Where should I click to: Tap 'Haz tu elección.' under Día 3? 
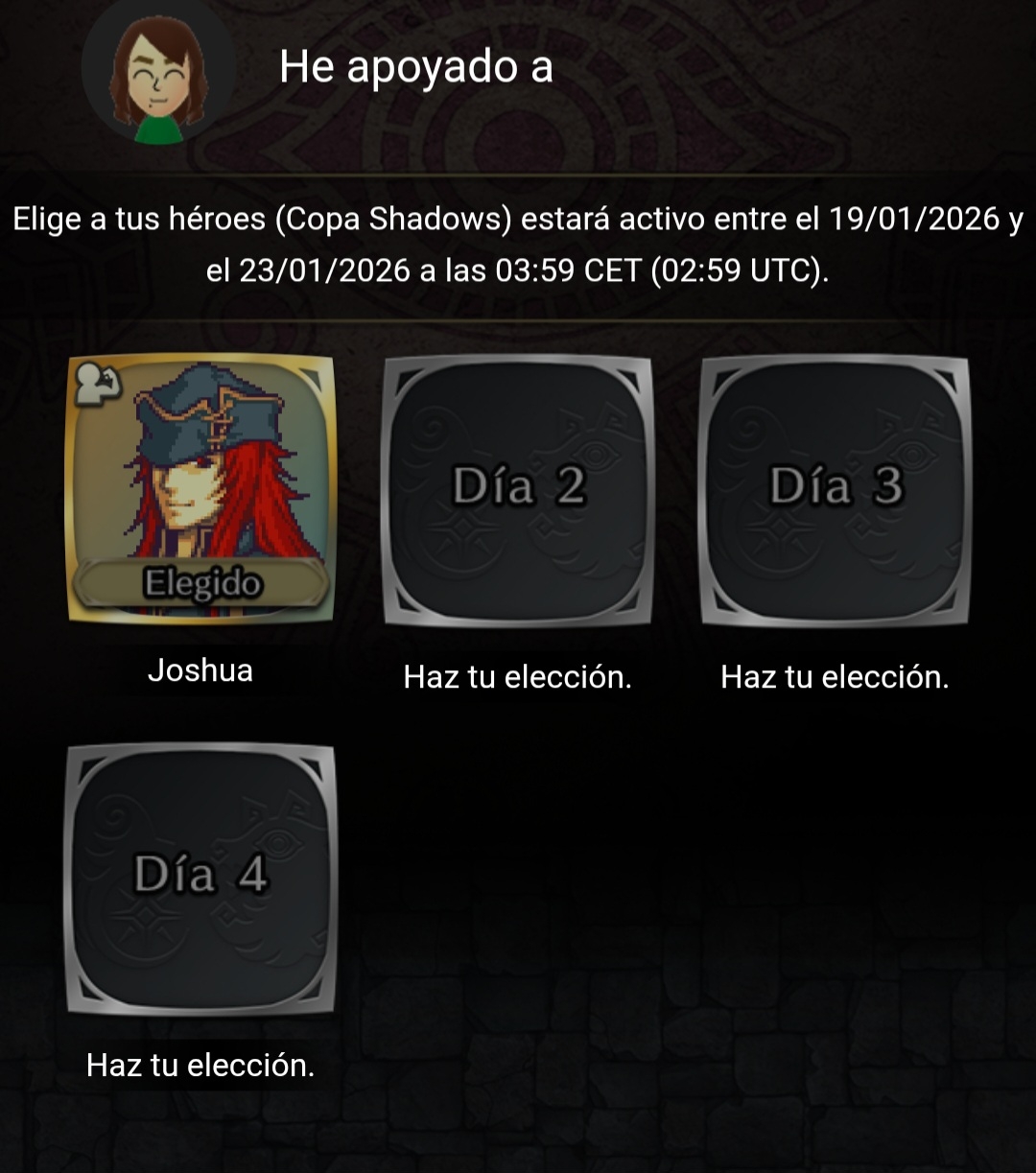(835, 677)
